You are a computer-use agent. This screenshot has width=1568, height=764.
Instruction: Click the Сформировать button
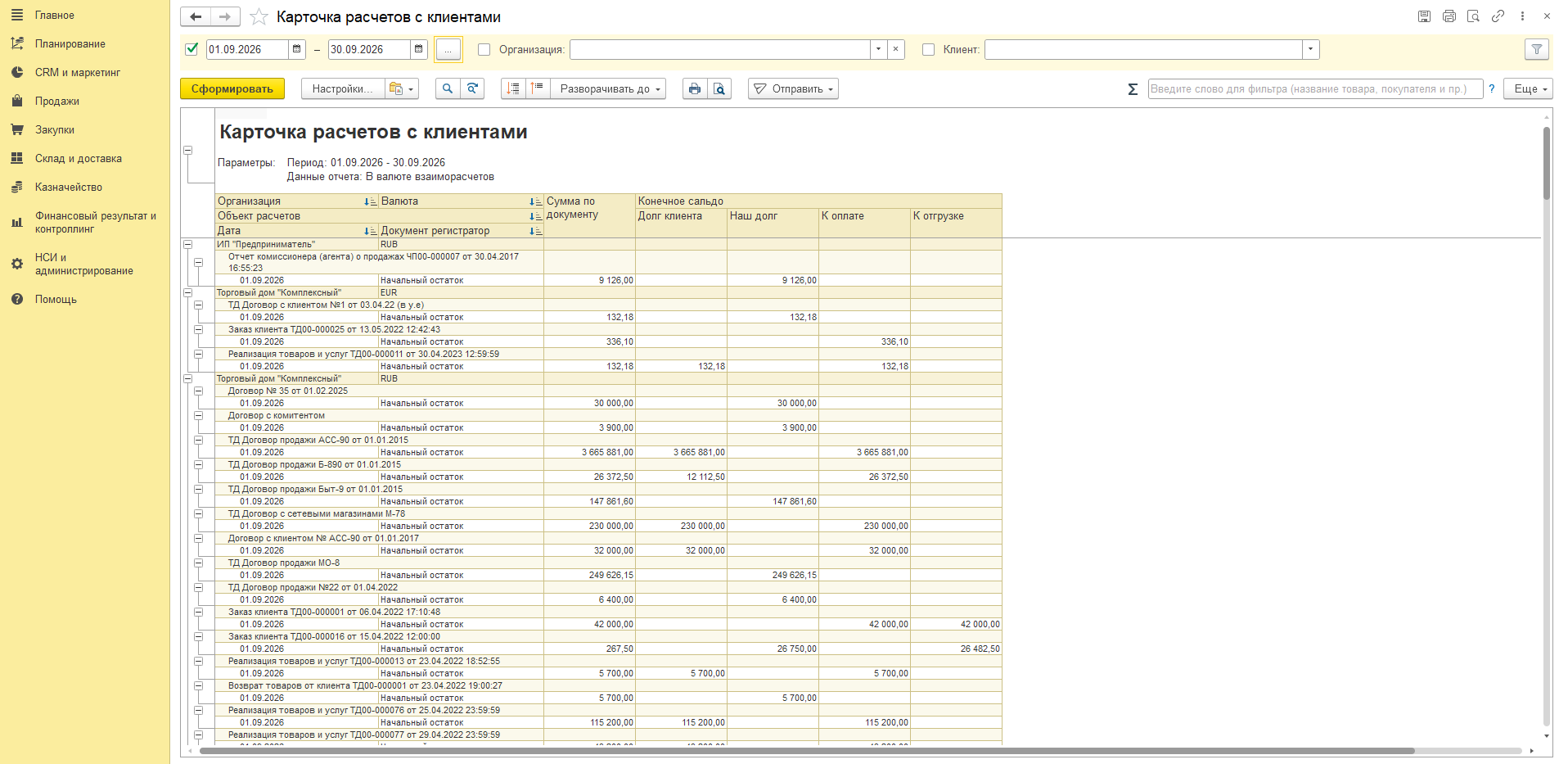(x=232, y=88)
